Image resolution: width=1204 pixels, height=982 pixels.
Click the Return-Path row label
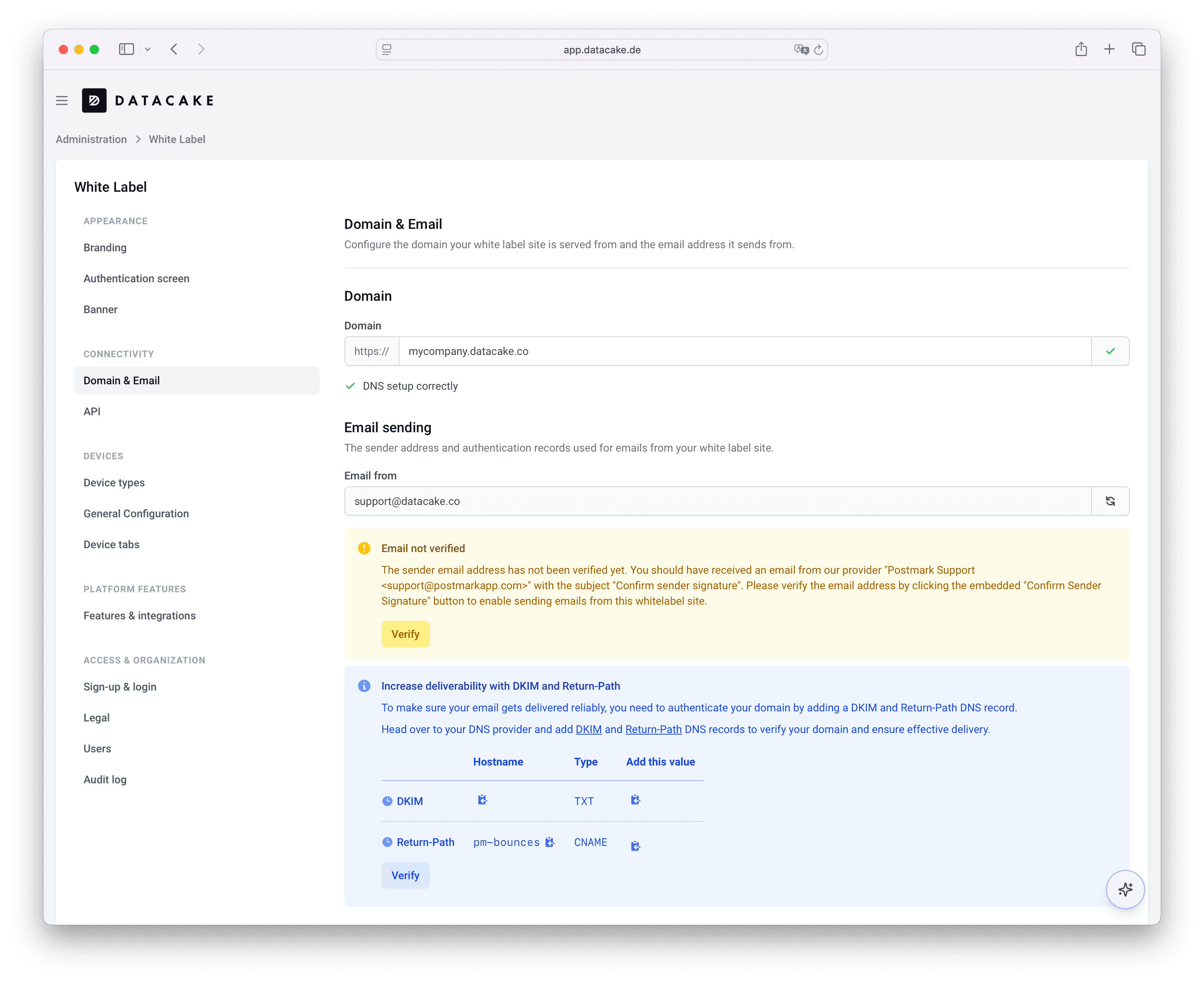425,842
